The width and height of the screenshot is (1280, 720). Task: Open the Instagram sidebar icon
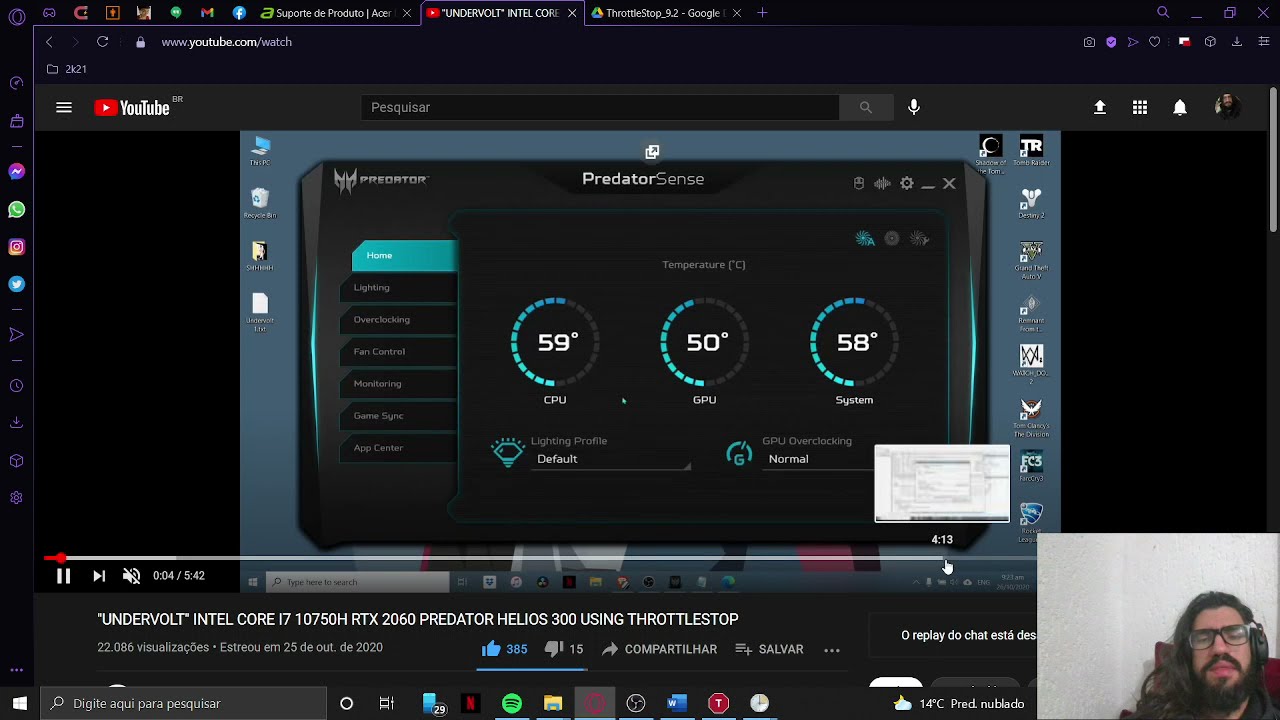(x=16, y=247)
